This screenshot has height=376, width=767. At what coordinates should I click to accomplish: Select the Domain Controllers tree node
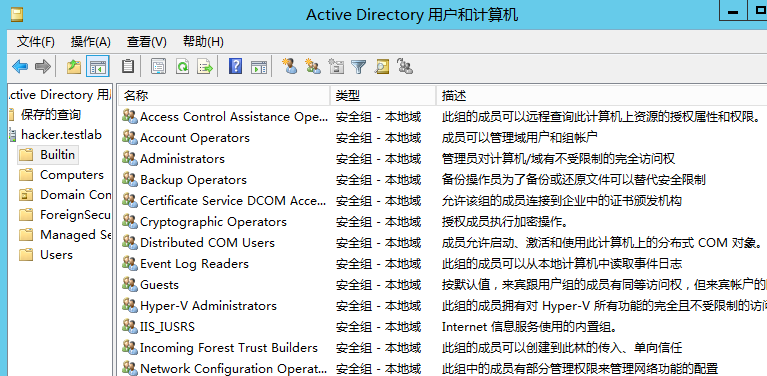click(75, 195)
